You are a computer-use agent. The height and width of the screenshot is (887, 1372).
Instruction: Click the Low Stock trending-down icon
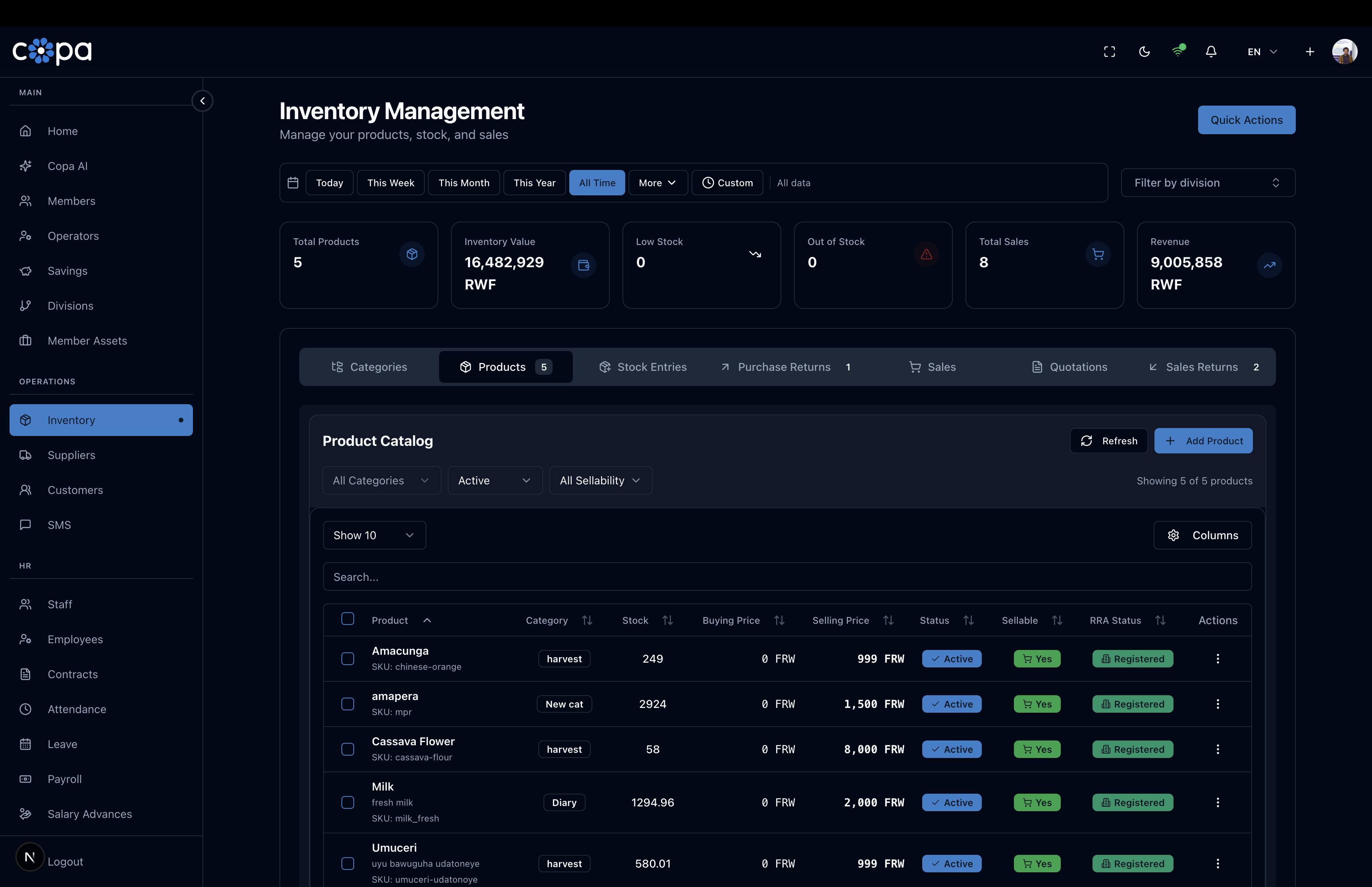coord(755,254)
